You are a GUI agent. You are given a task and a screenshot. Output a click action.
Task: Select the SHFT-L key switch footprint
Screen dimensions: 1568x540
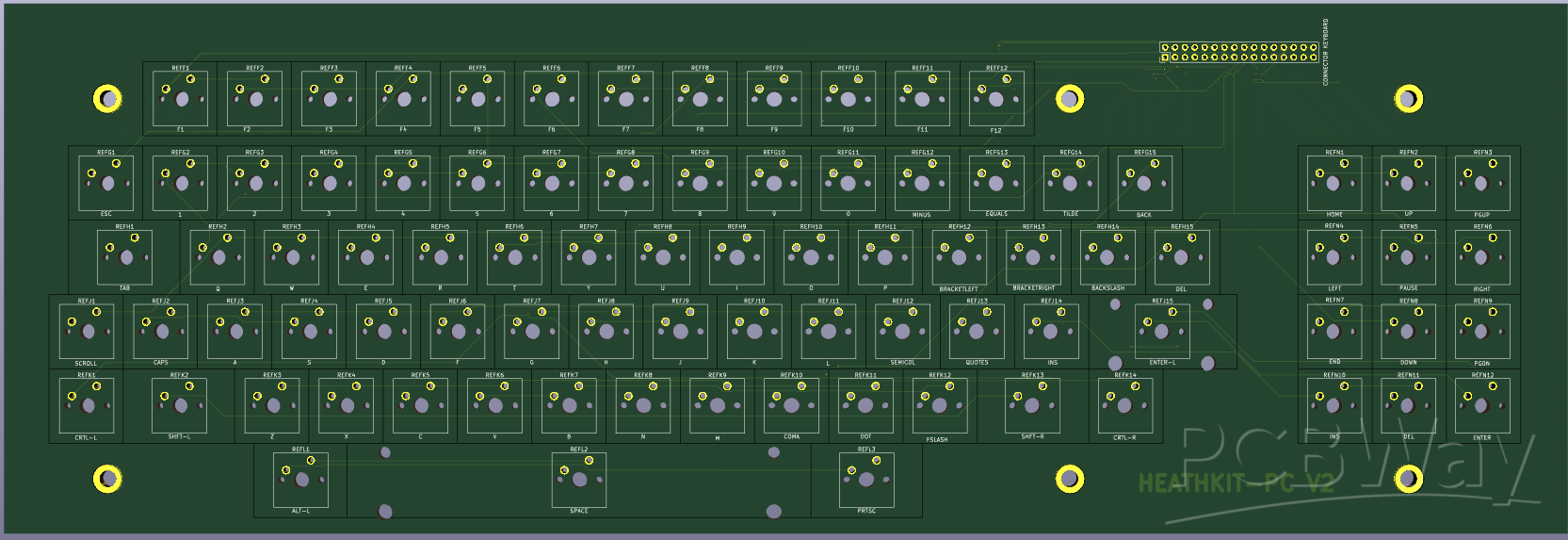click(180, 405)
